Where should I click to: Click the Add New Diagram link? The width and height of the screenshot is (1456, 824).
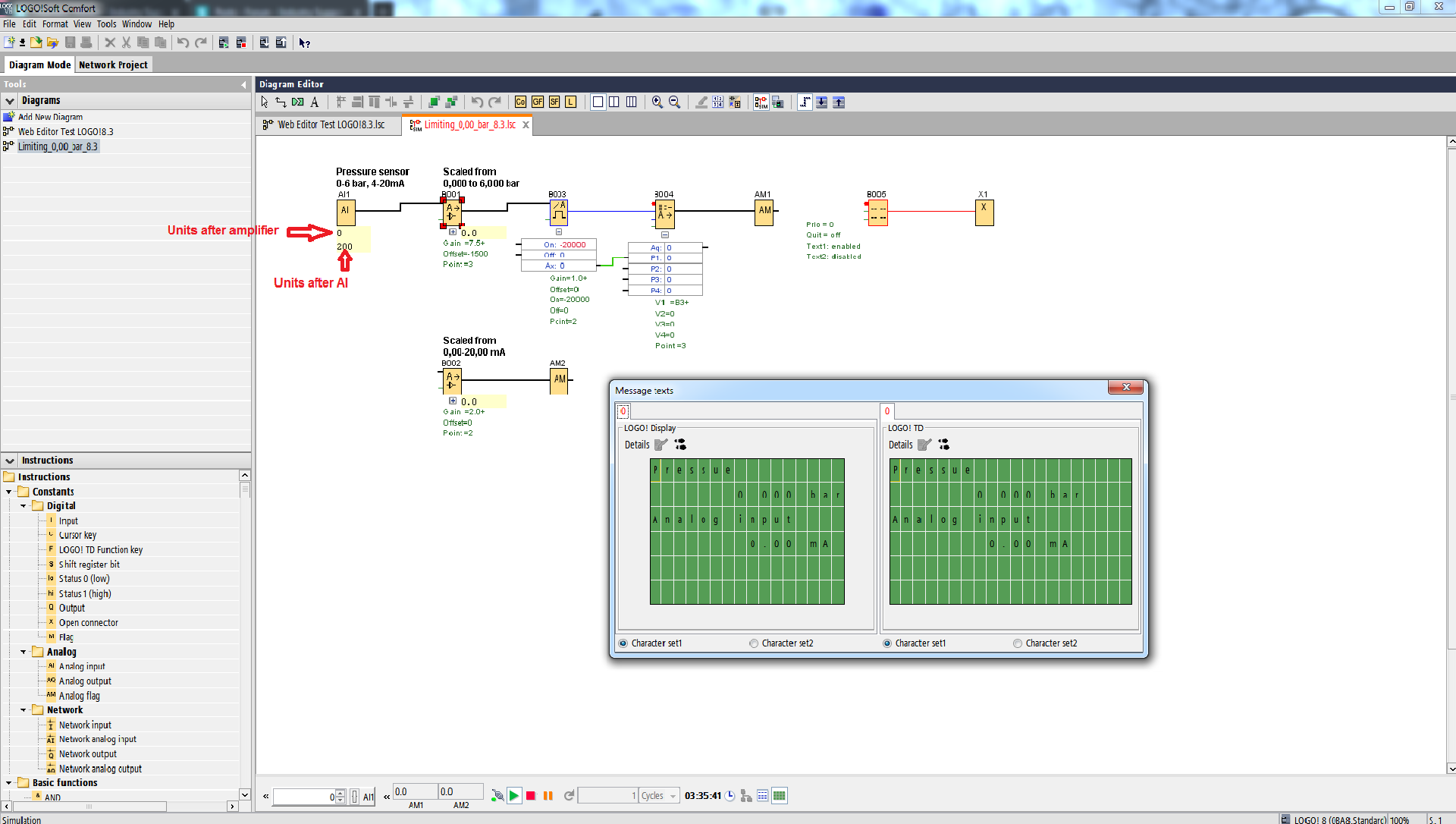point(50,117)
